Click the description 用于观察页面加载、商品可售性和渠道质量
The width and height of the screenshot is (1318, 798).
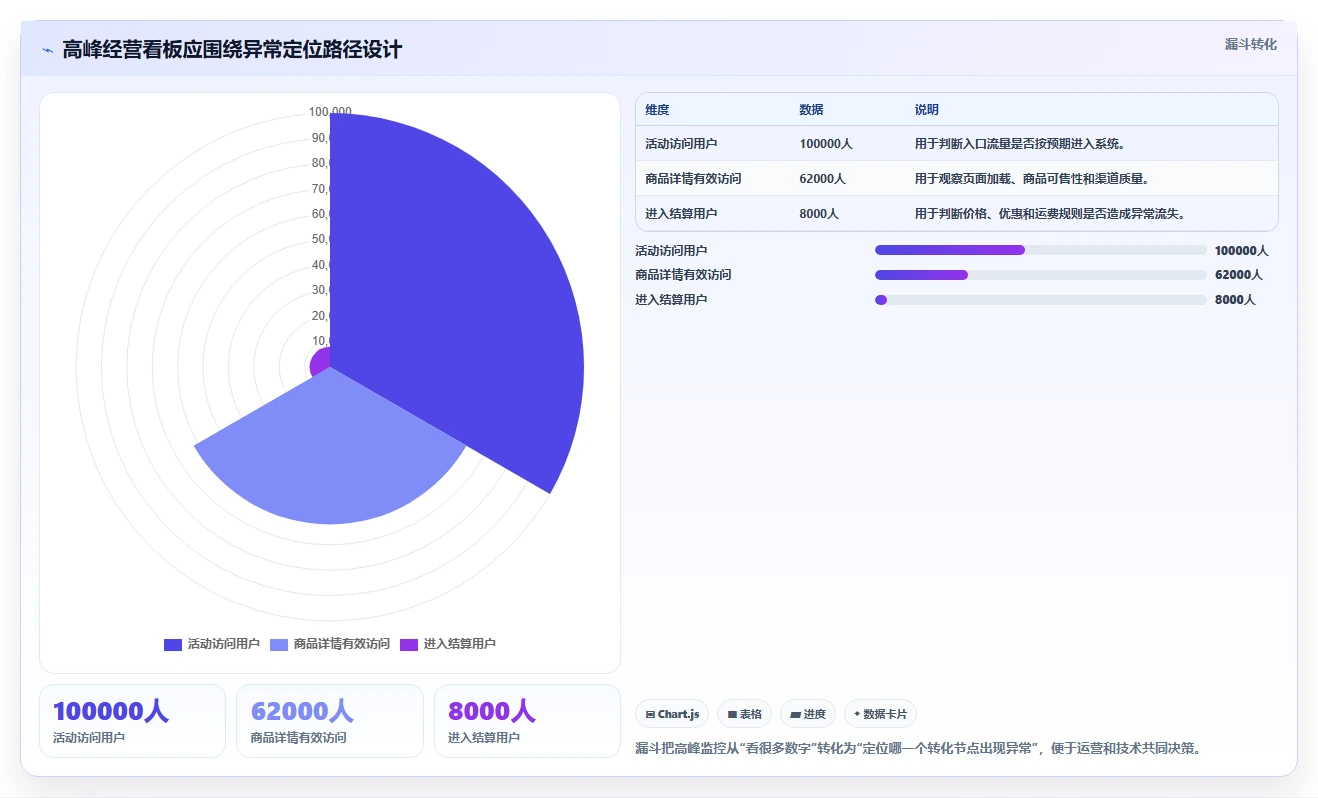[1031, 179]
